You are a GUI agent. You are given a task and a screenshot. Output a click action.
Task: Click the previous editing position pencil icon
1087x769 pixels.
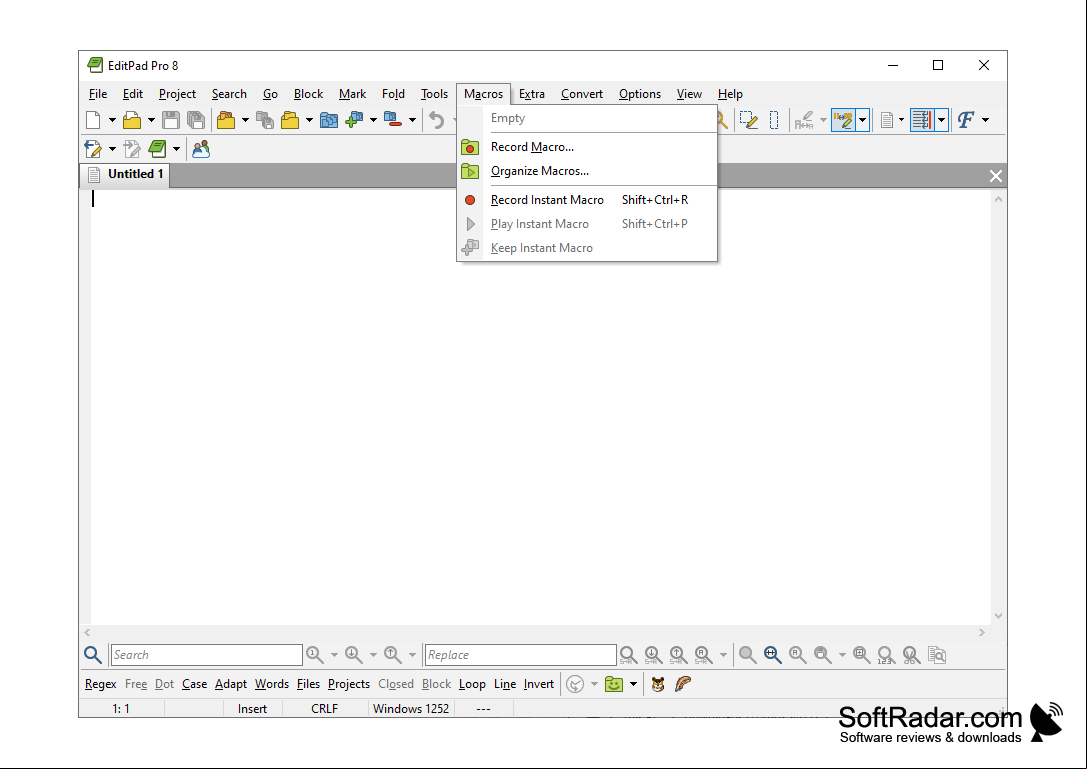[93, 148]
